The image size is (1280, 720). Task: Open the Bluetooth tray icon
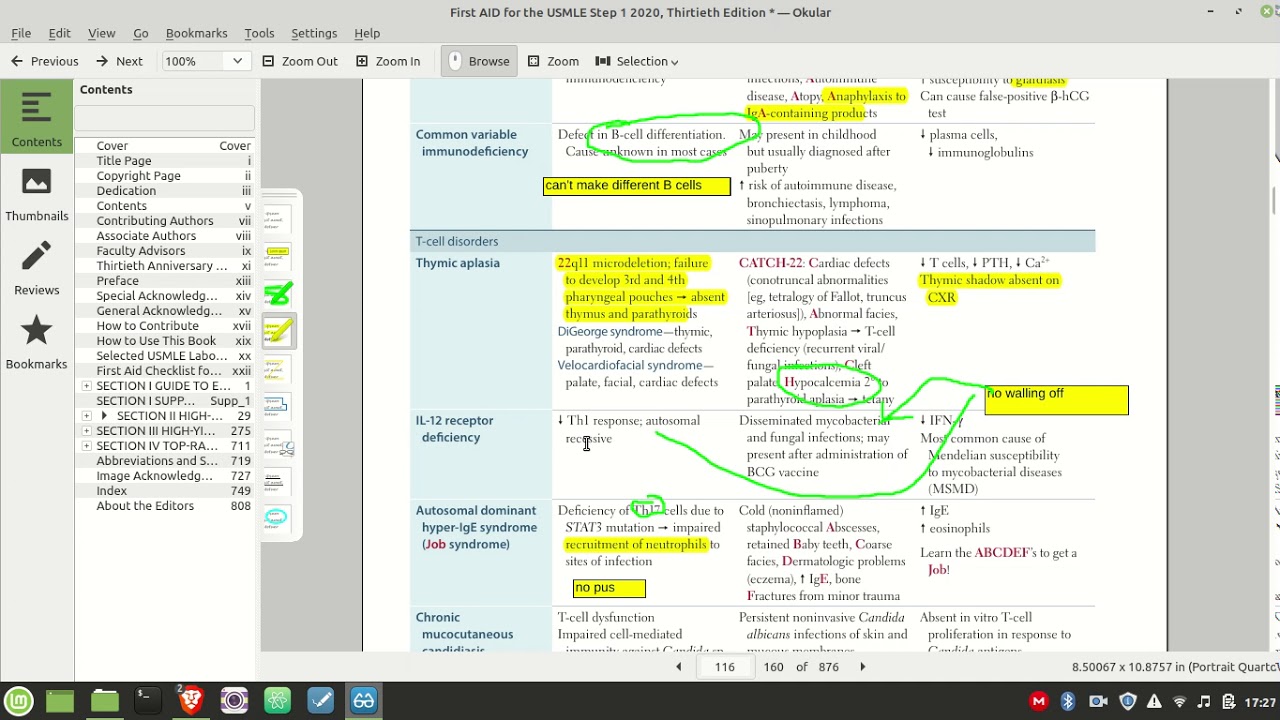point(1067,702)
